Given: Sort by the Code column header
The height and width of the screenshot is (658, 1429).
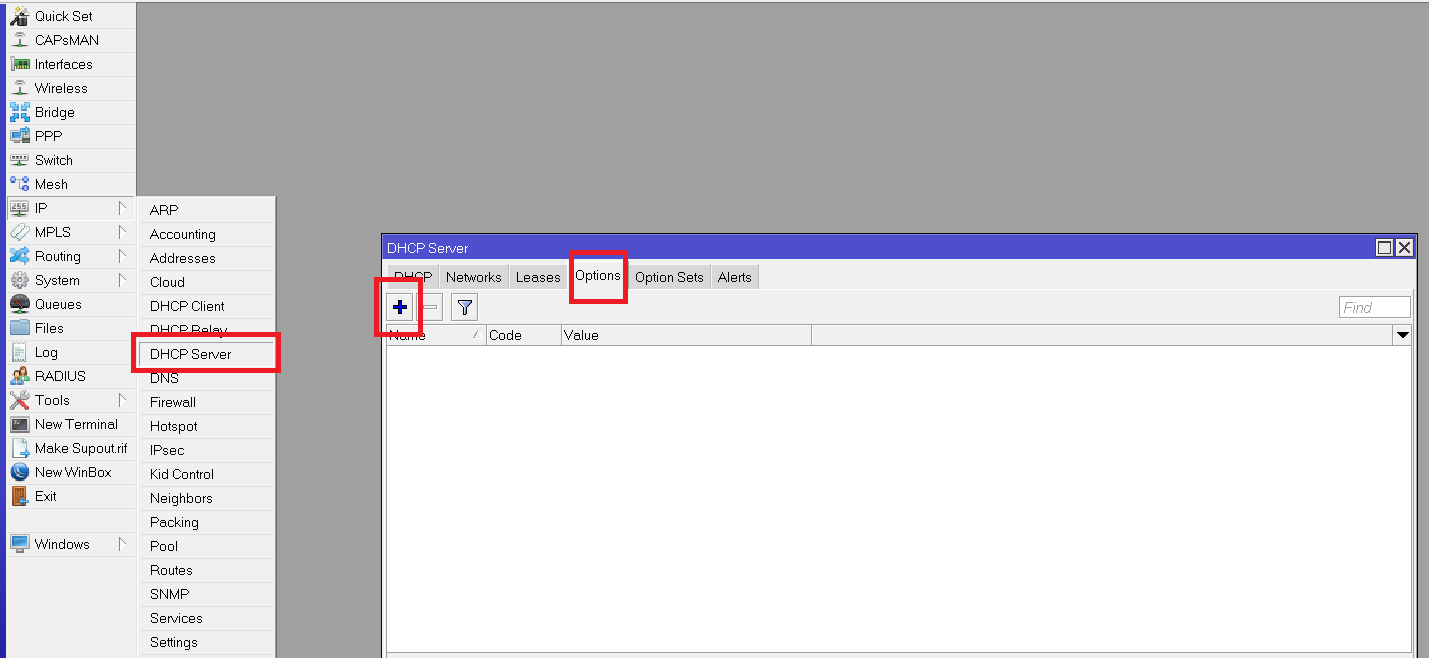Looking at the screenshot, I should pyautogui.click(x=523, y=335).
